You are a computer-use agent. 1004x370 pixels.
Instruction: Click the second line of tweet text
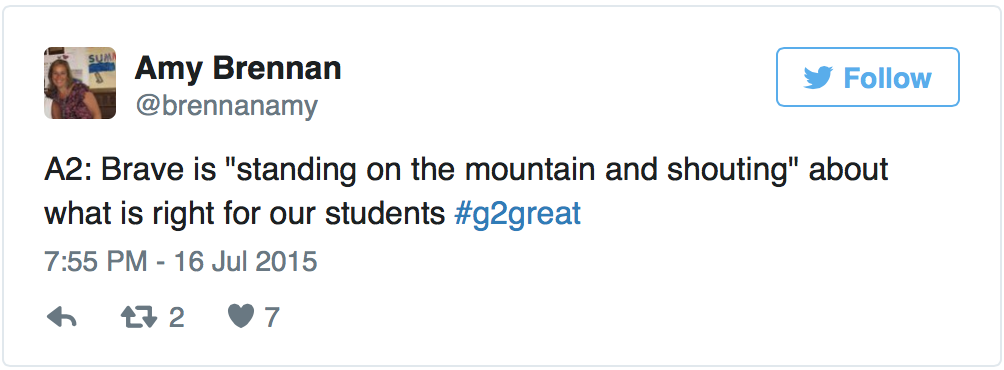[x=312, y=214]
